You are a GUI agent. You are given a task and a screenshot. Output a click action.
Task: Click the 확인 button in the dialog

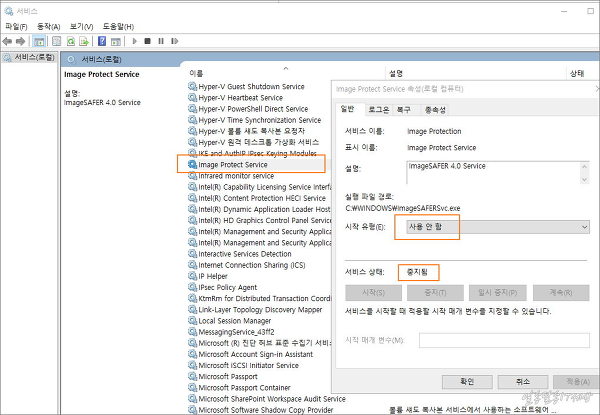[466, 381]
